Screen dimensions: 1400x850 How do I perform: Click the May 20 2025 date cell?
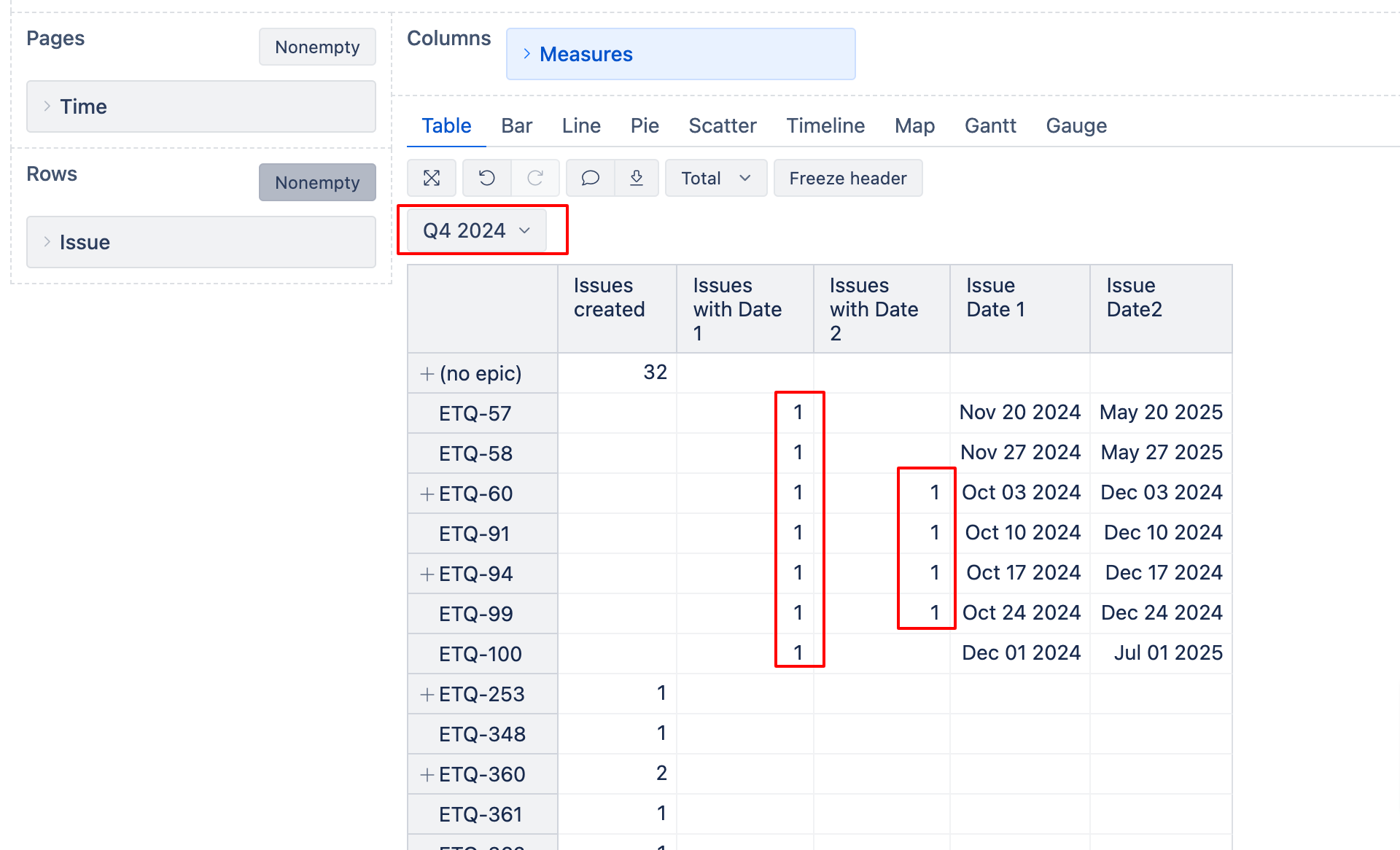tap(1161, 412)
